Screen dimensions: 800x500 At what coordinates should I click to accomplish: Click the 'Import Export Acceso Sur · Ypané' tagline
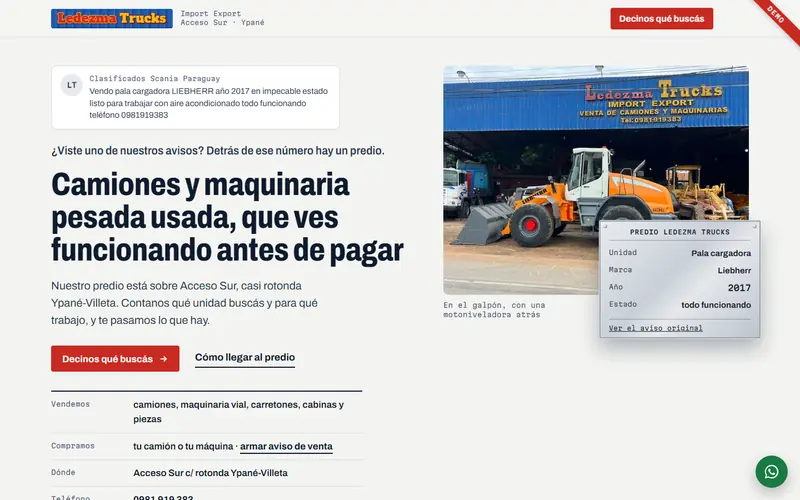pos(222,18)
